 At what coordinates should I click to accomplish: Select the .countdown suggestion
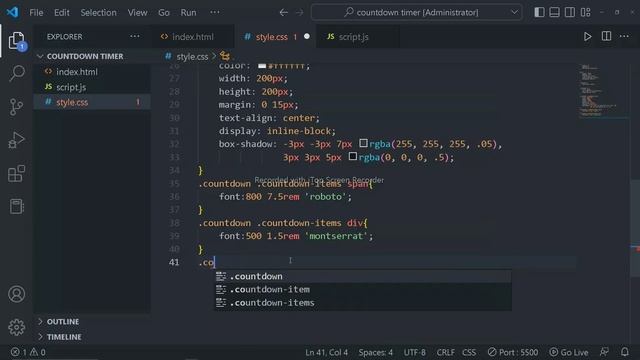(x=363, y=276)
